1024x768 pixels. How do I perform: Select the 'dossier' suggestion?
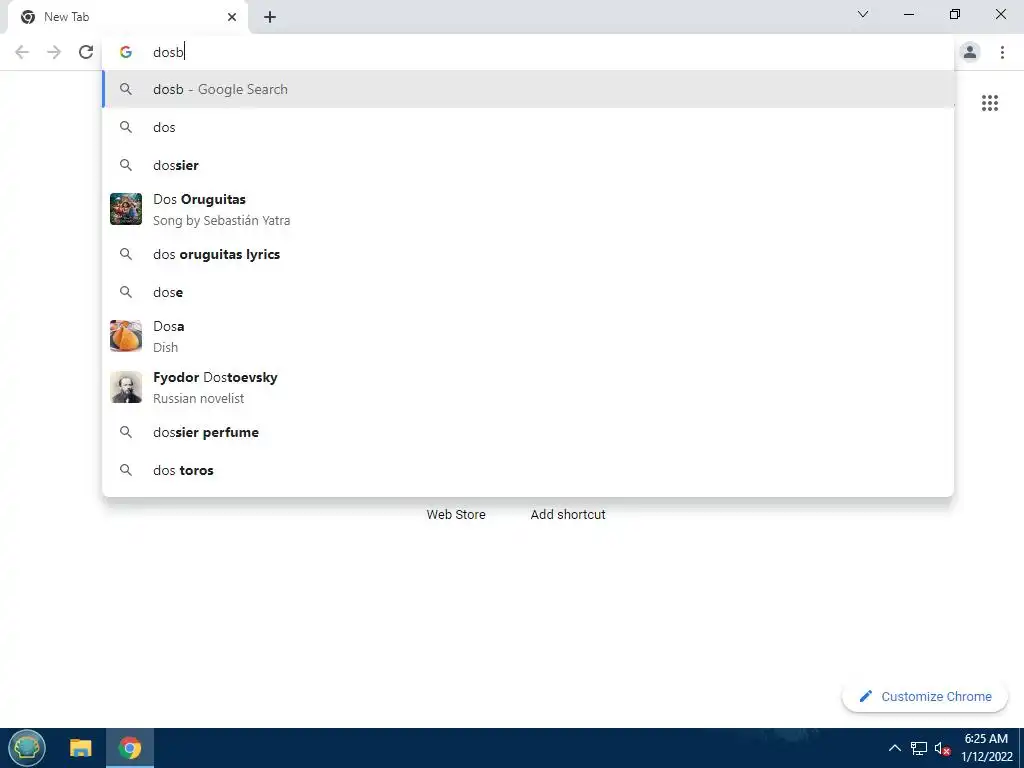[528, 165]
